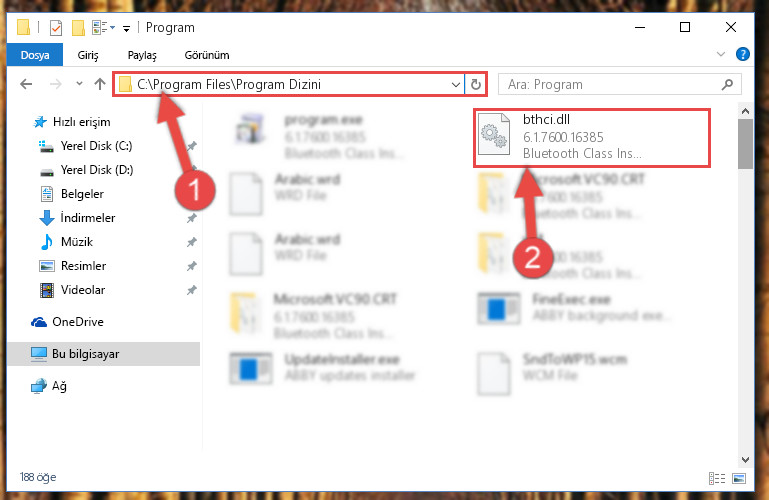Click the up-one-level arrow
Screen dimensions: 769x500
coord(100,84)
